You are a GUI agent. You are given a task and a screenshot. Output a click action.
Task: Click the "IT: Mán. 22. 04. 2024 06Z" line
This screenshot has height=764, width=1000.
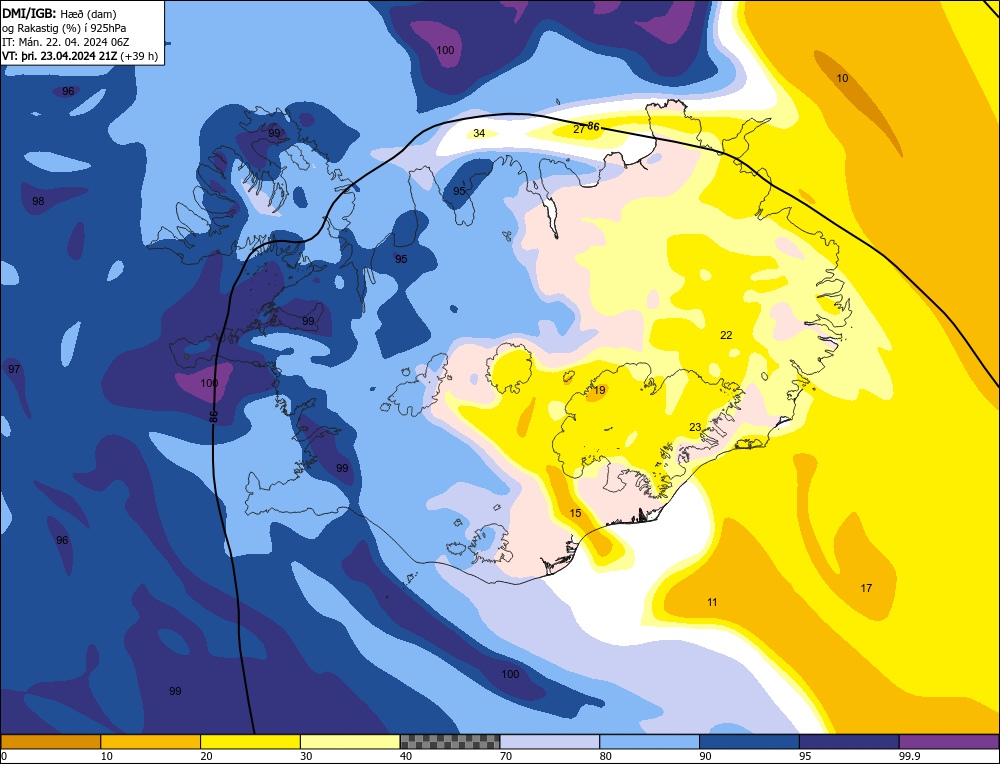click(x=66, y=41)
